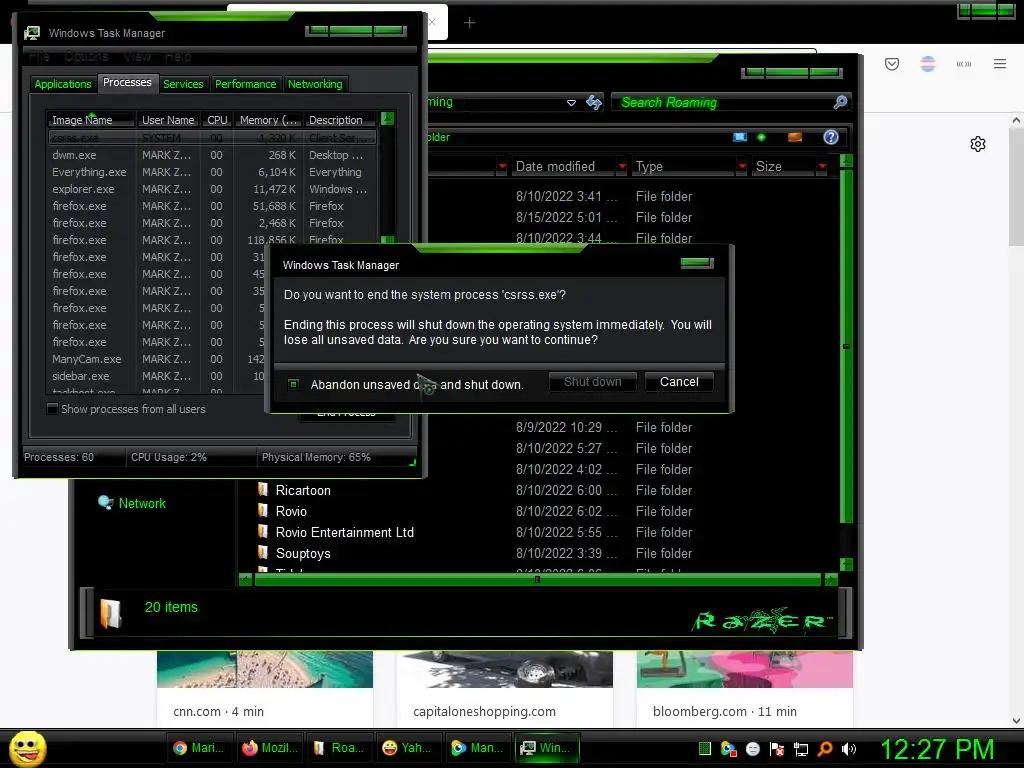Click the disabled Shut down button

tap(592, 382)
